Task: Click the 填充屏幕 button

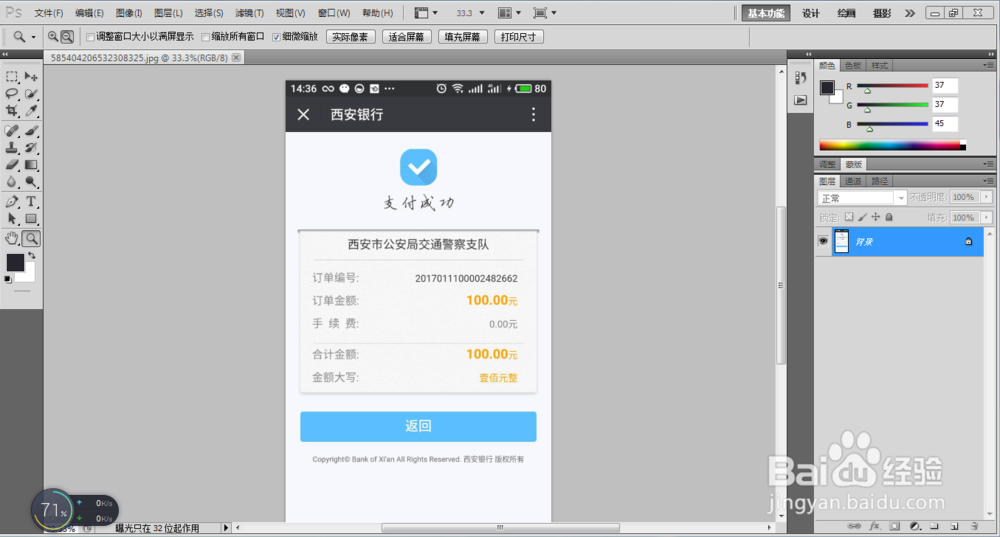Action: (x=462, y=37)
